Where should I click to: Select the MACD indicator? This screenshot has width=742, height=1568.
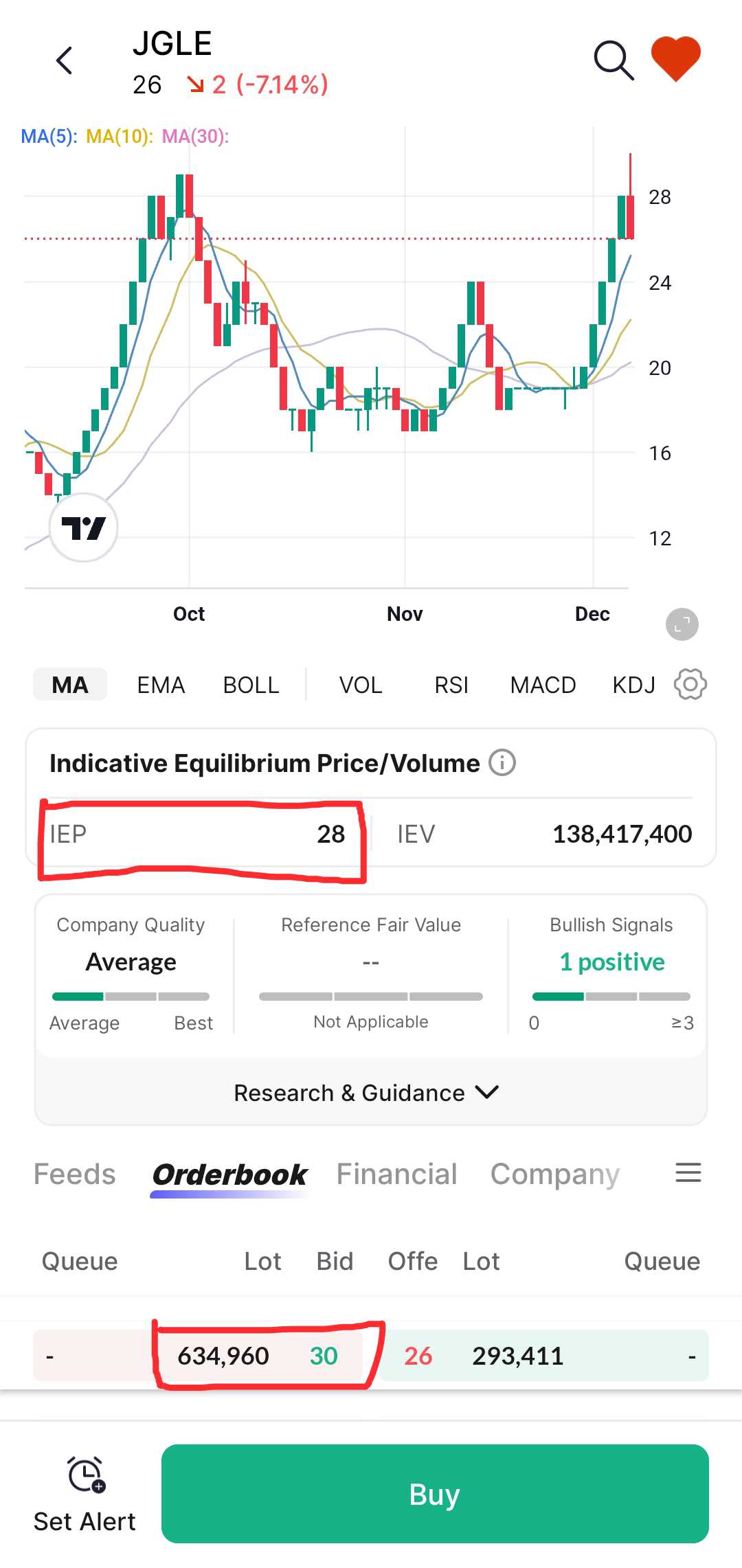(x=543, y=685)
